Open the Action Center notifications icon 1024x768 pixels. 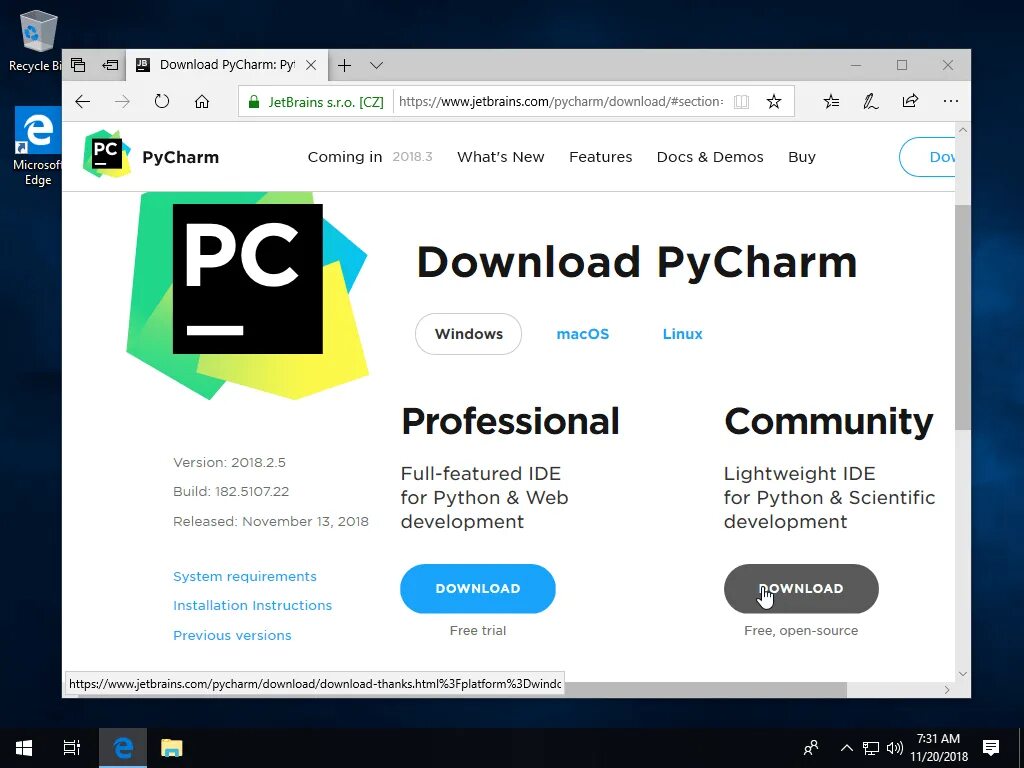(x=991, y=748)
